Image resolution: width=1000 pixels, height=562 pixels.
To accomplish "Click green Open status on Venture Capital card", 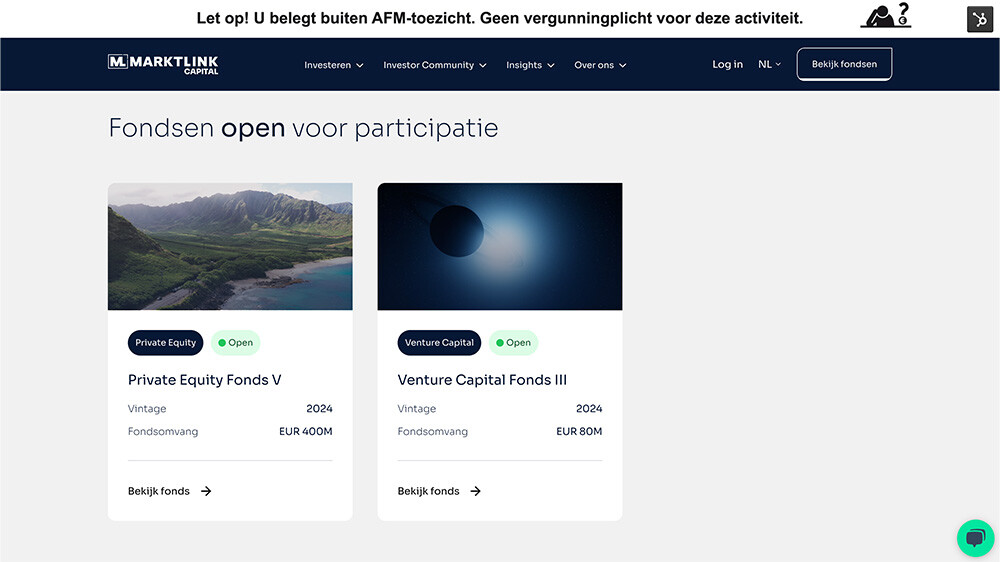I will 513,343.
